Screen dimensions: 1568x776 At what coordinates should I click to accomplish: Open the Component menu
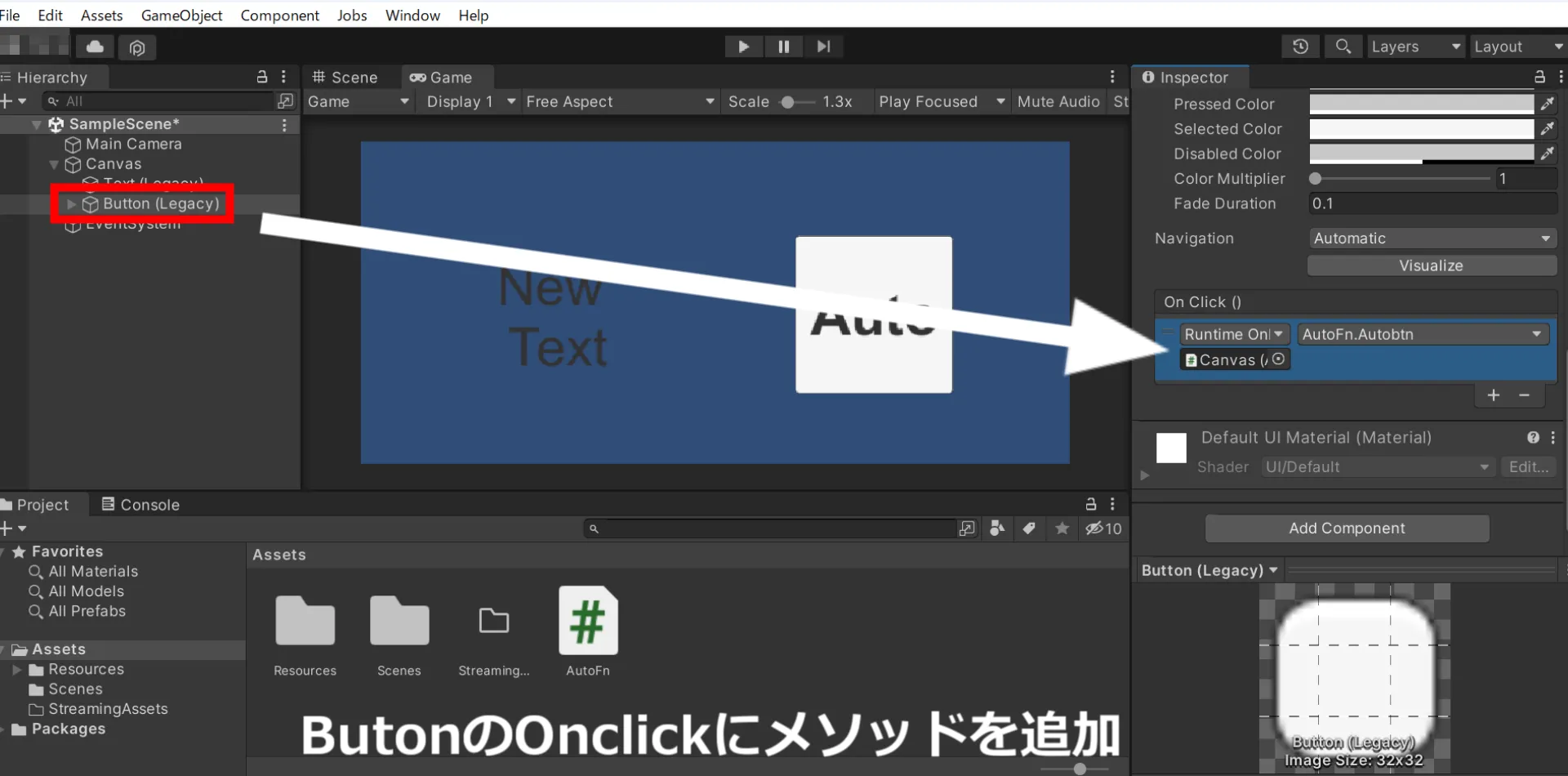point(279,15)
